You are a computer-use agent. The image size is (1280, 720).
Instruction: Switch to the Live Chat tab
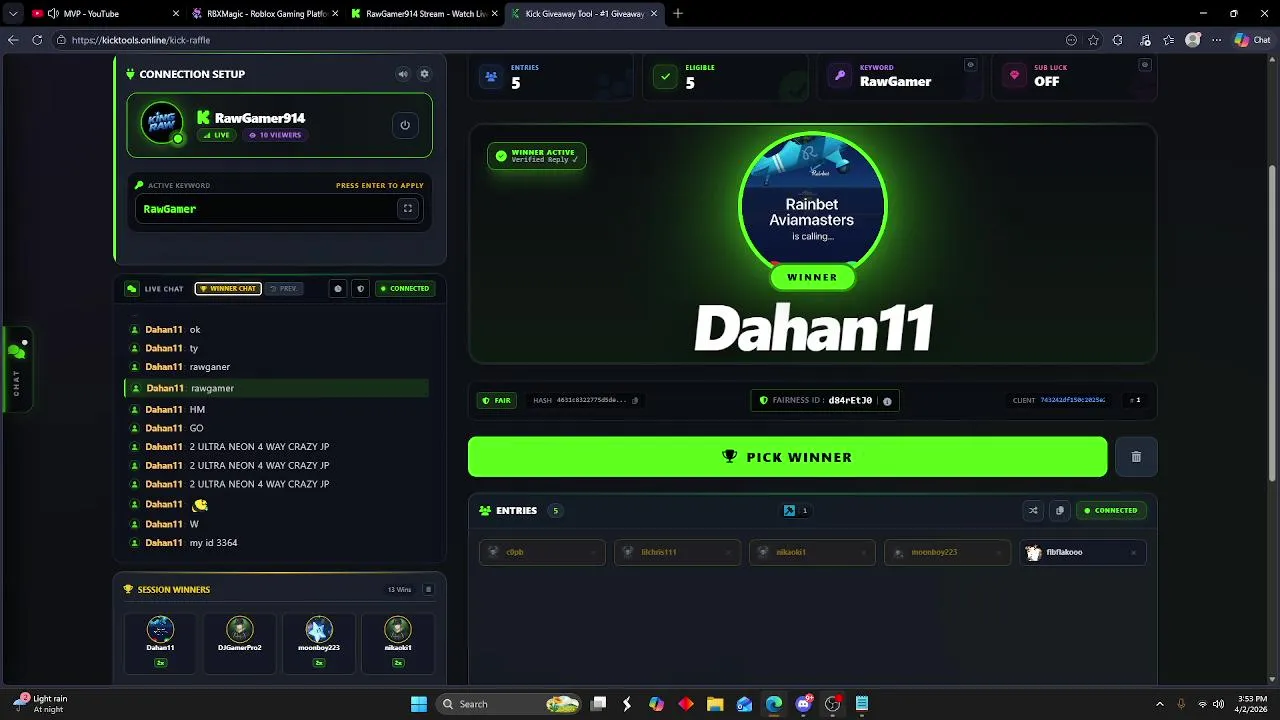coord(155,289)
